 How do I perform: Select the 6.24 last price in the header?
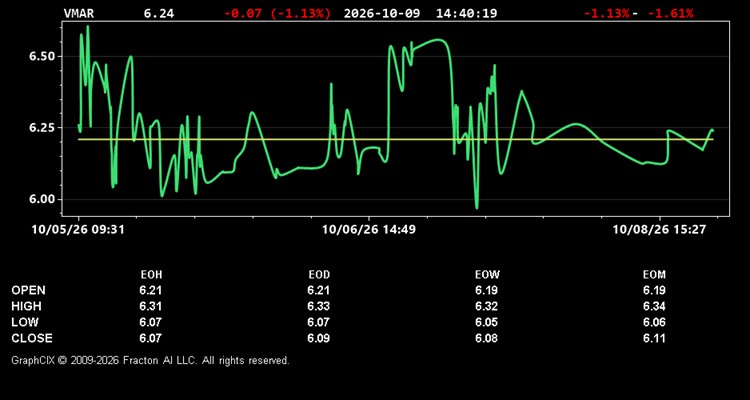click(x=159, y=13)
